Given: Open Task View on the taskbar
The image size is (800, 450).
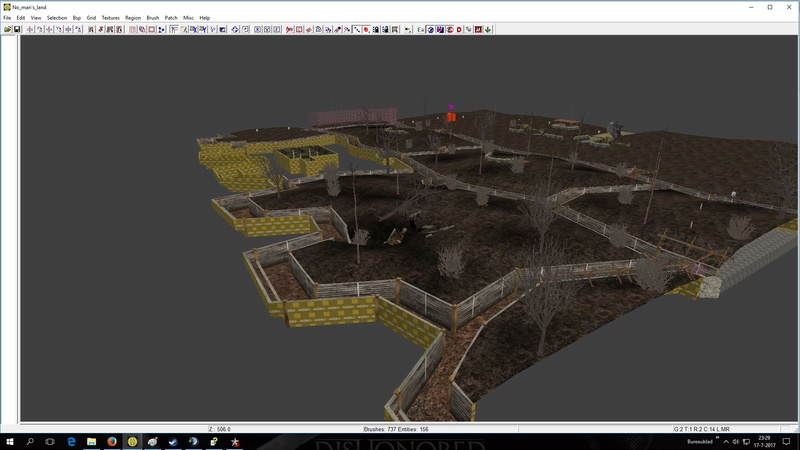Looking at the screenshot, I should [x=50, y=442].
